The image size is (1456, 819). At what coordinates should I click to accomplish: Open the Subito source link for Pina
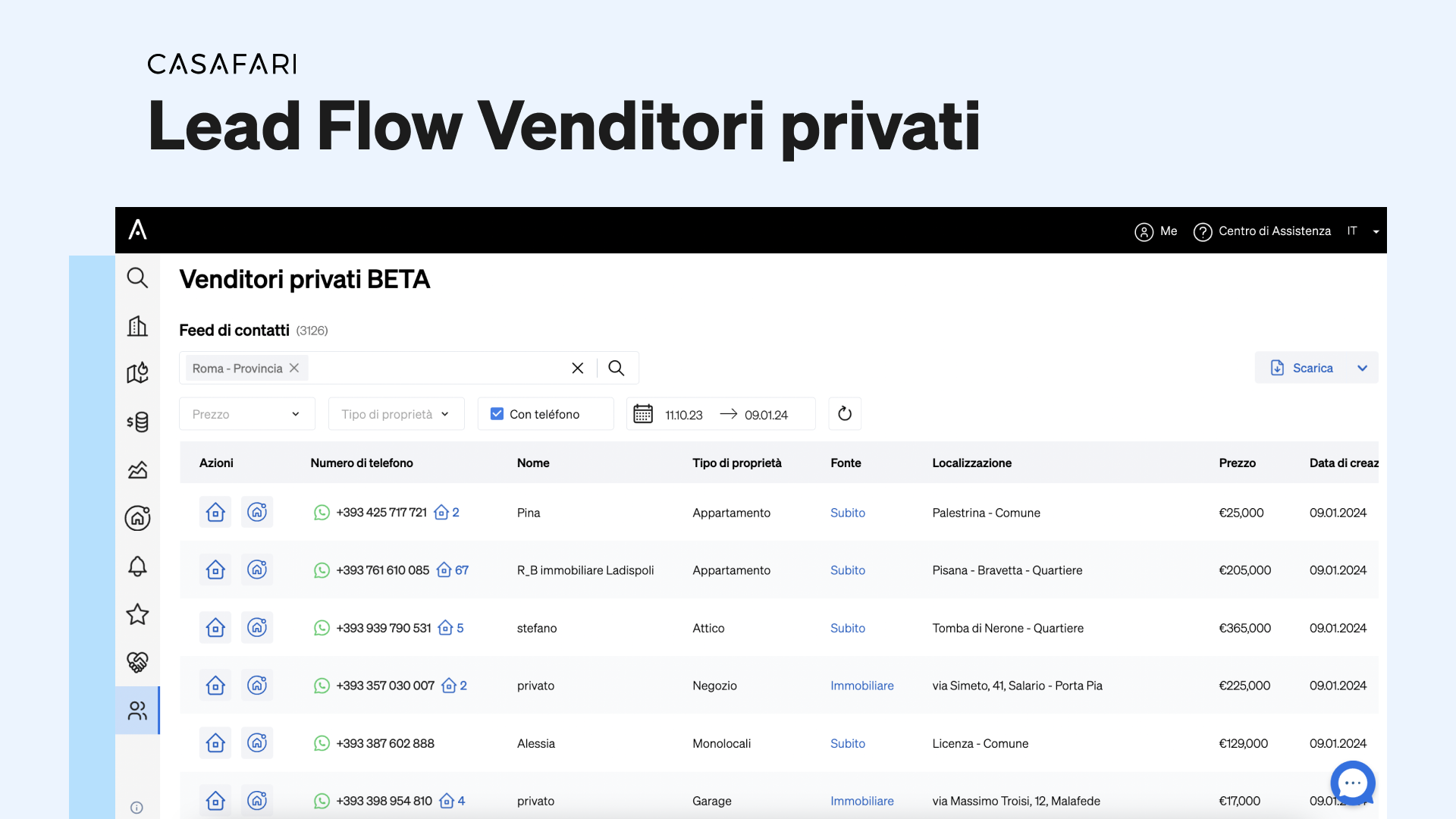[x=848, y=513]
